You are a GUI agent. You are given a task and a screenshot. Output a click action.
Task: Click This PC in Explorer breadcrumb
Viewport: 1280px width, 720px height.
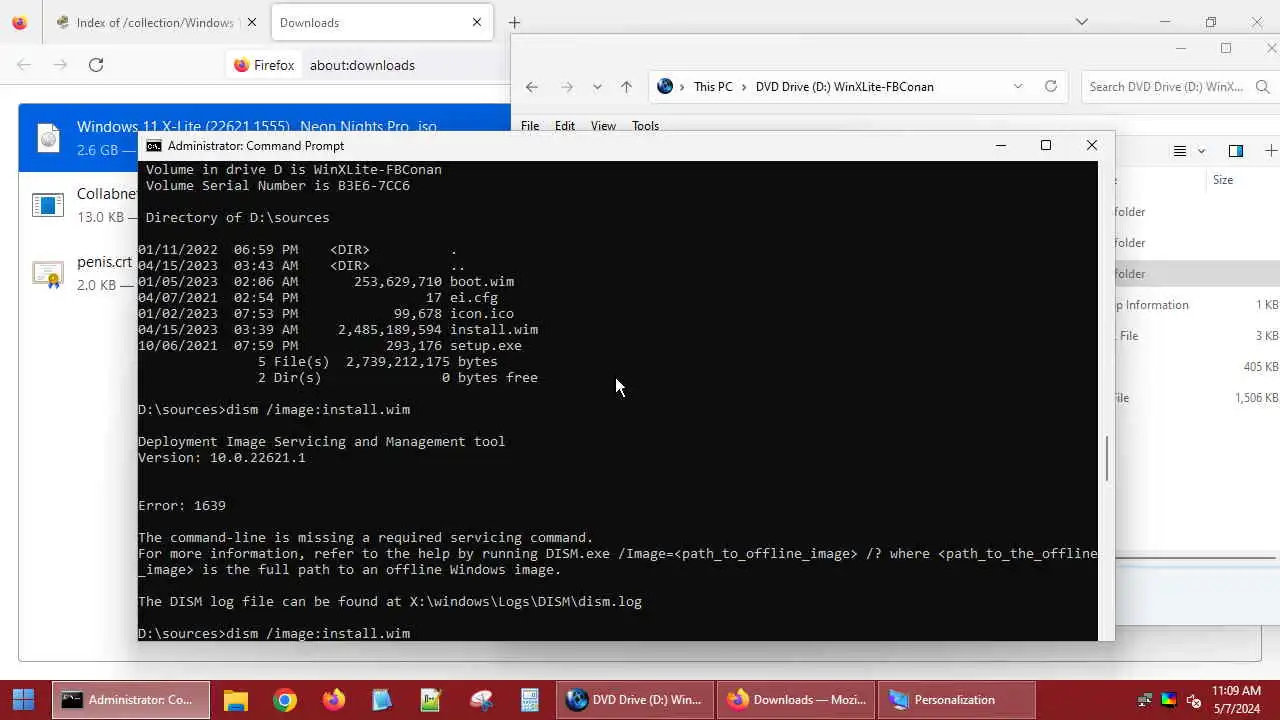(713, 87)
